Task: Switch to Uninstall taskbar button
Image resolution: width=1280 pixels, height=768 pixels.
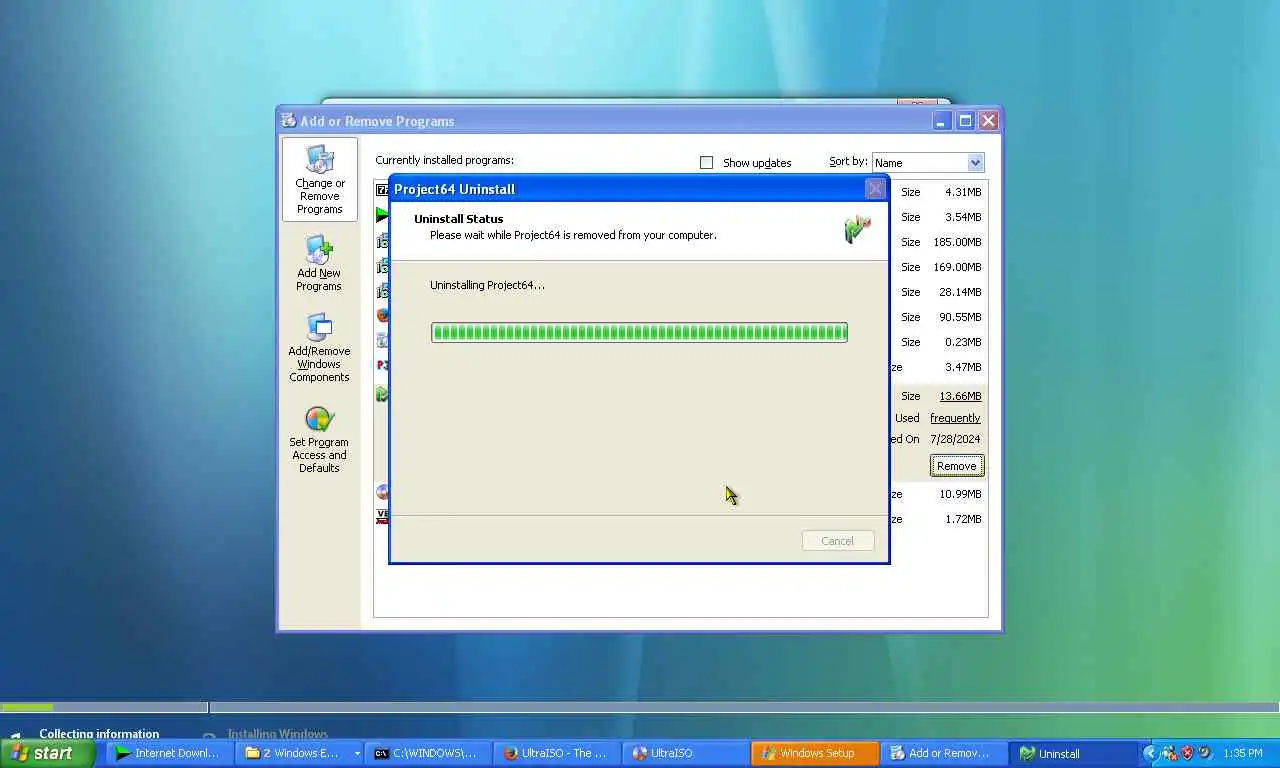Action: click(x=1073, y=753)
